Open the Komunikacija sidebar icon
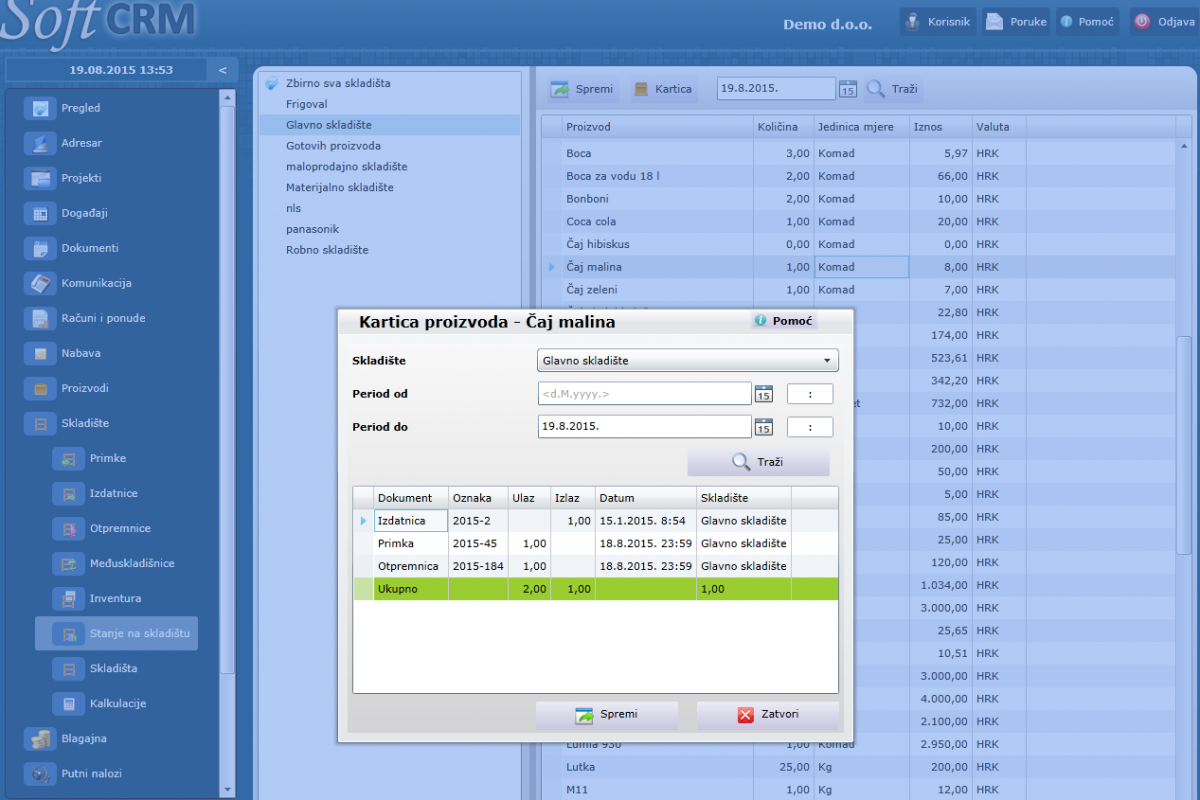This screenshot has height=800, width=1200. (x=40, y=283)
